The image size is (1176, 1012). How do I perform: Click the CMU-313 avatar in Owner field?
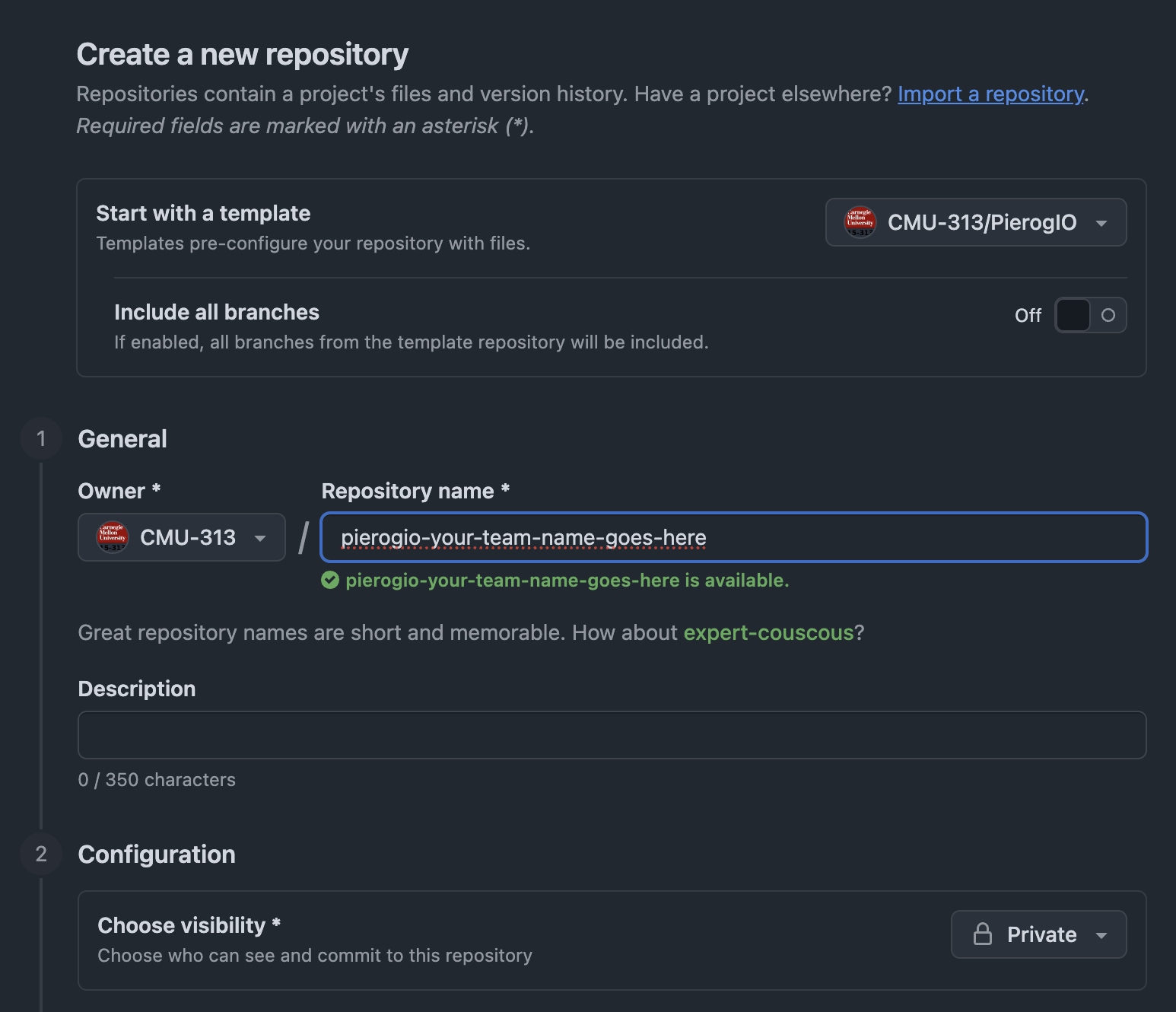tap(111, 537)
